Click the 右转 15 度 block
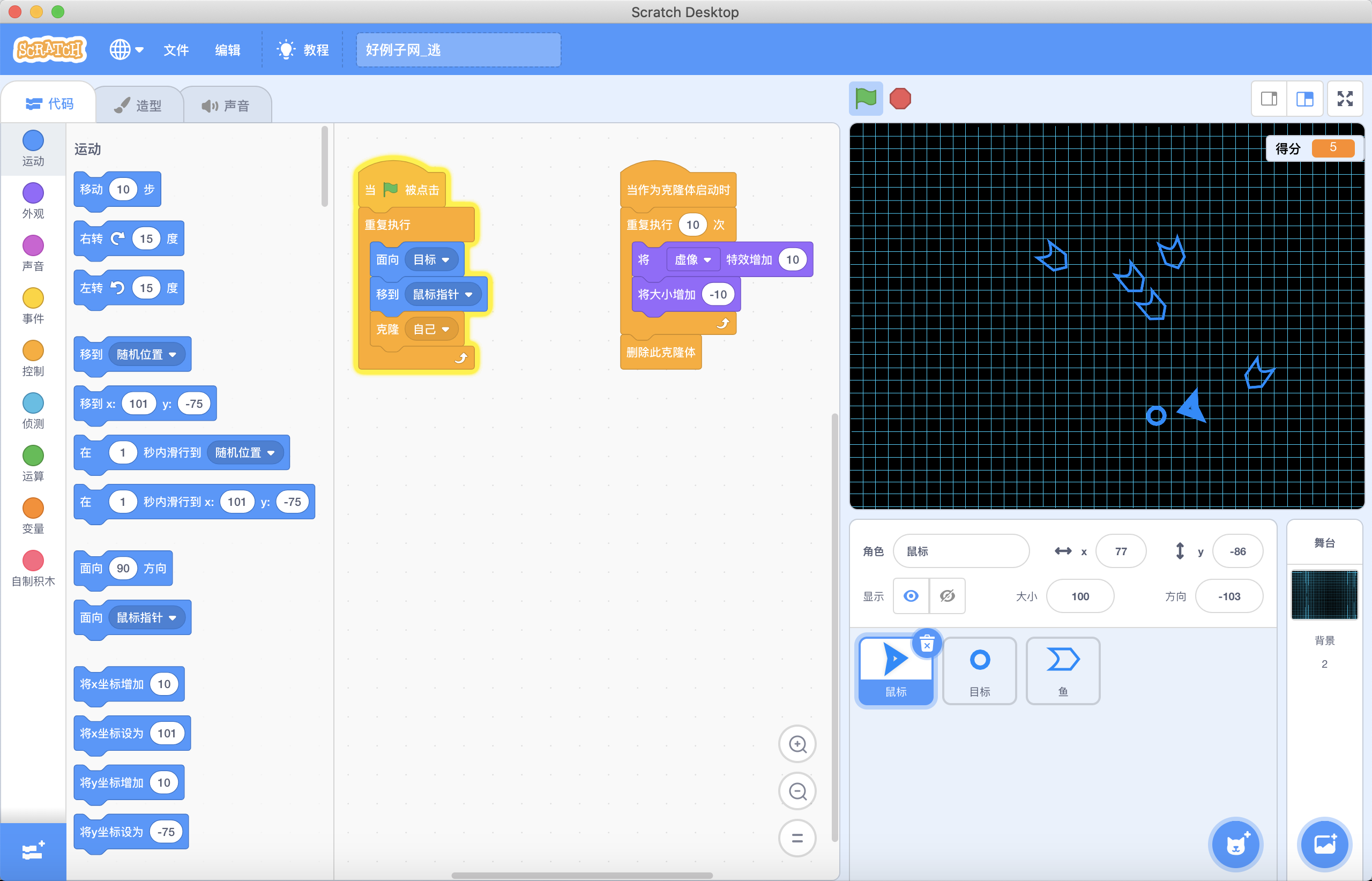 pyautogui.click(x=129, y=238)
